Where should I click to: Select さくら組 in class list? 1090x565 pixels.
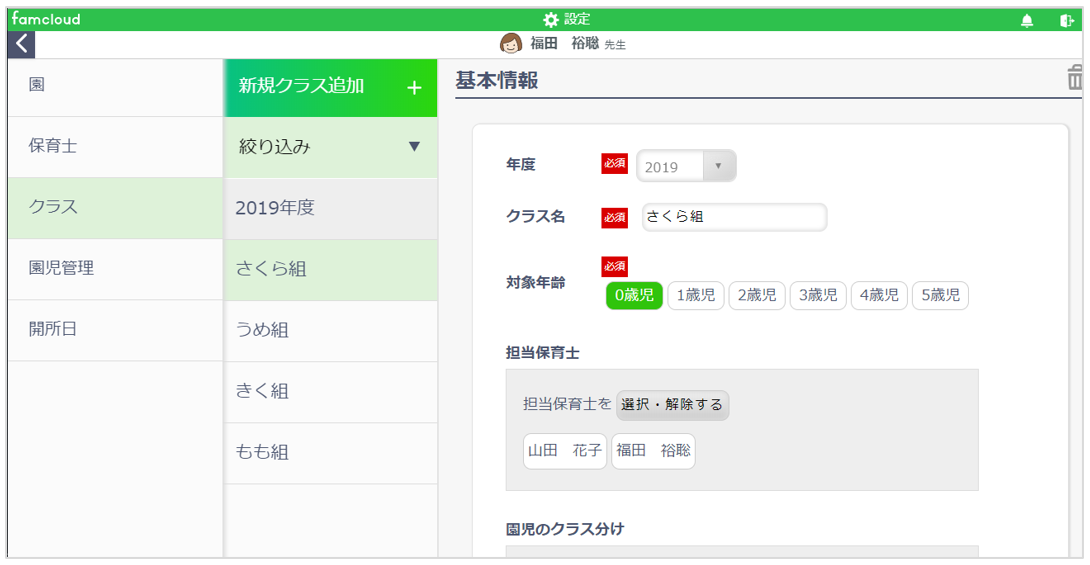331,270
